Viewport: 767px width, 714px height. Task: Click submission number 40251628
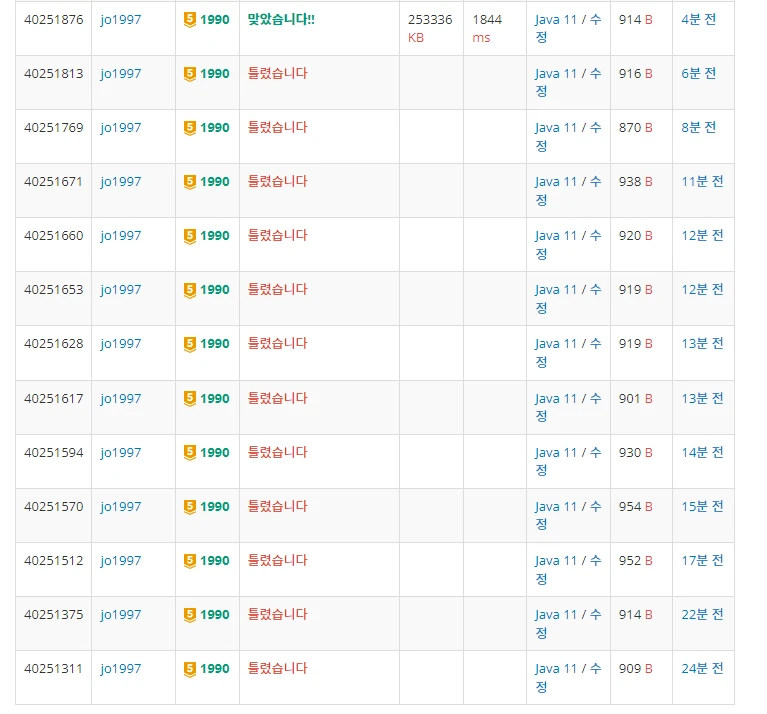[54, 344]
